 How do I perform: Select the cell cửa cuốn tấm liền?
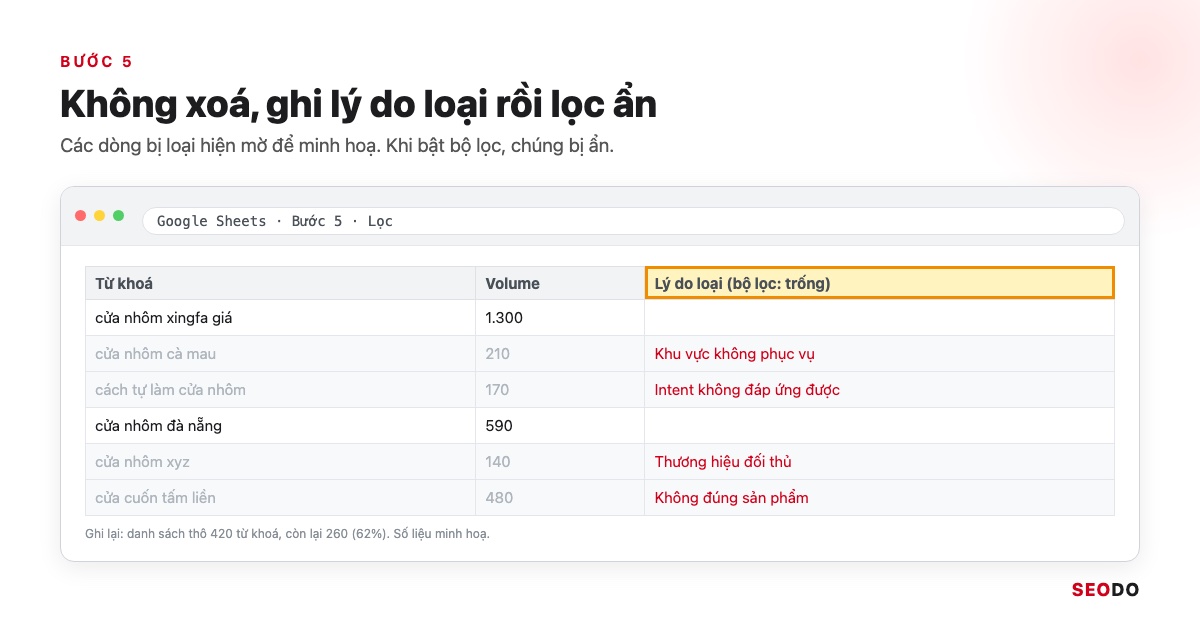tap(280, 498)
